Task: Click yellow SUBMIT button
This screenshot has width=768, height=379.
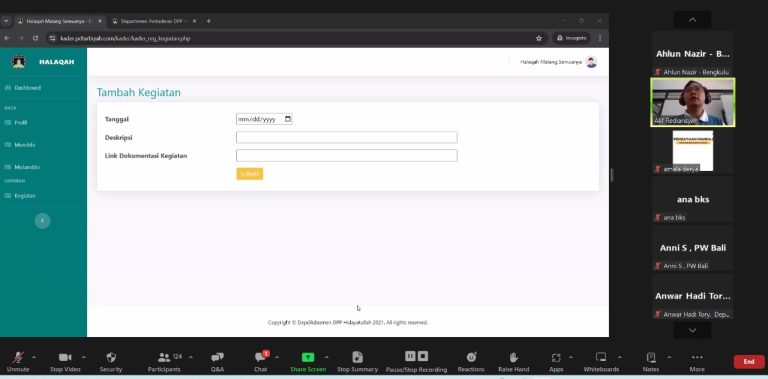Action: [250, 174]
